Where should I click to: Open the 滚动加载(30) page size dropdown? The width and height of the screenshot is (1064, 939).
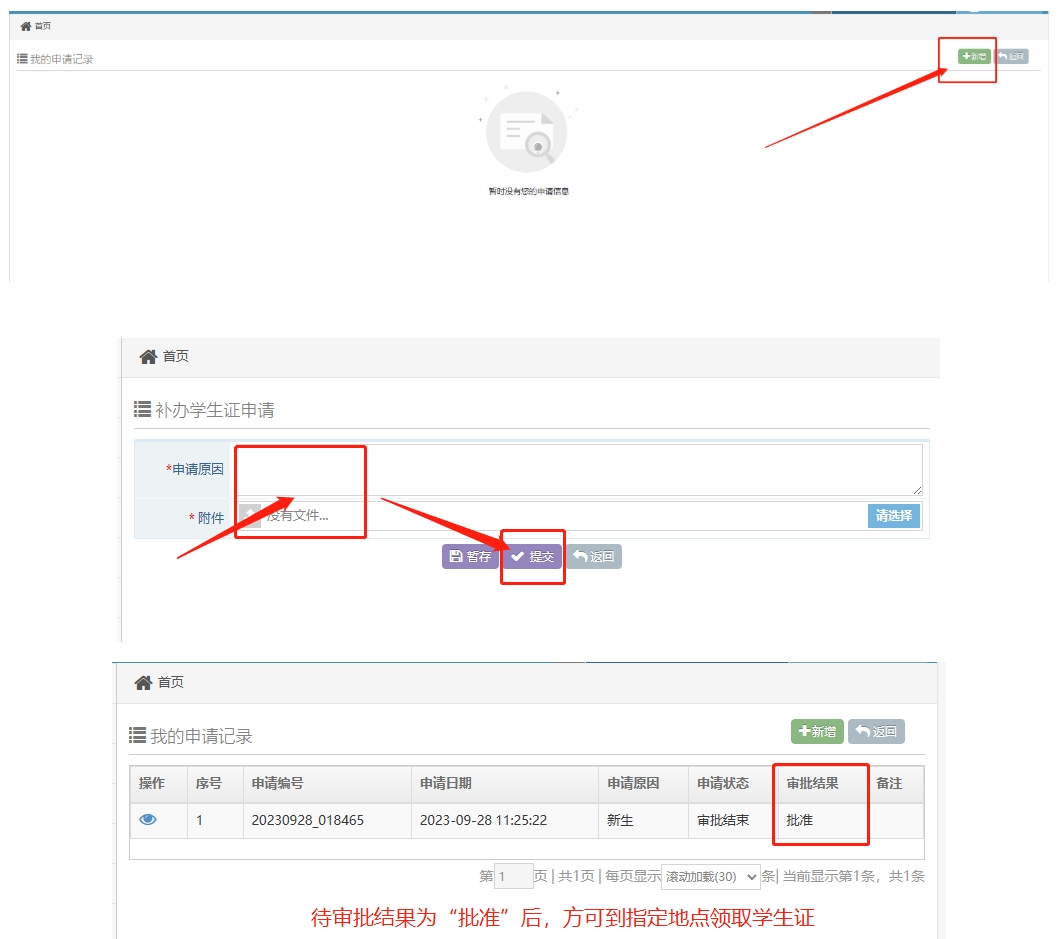[x=710, y=877]
